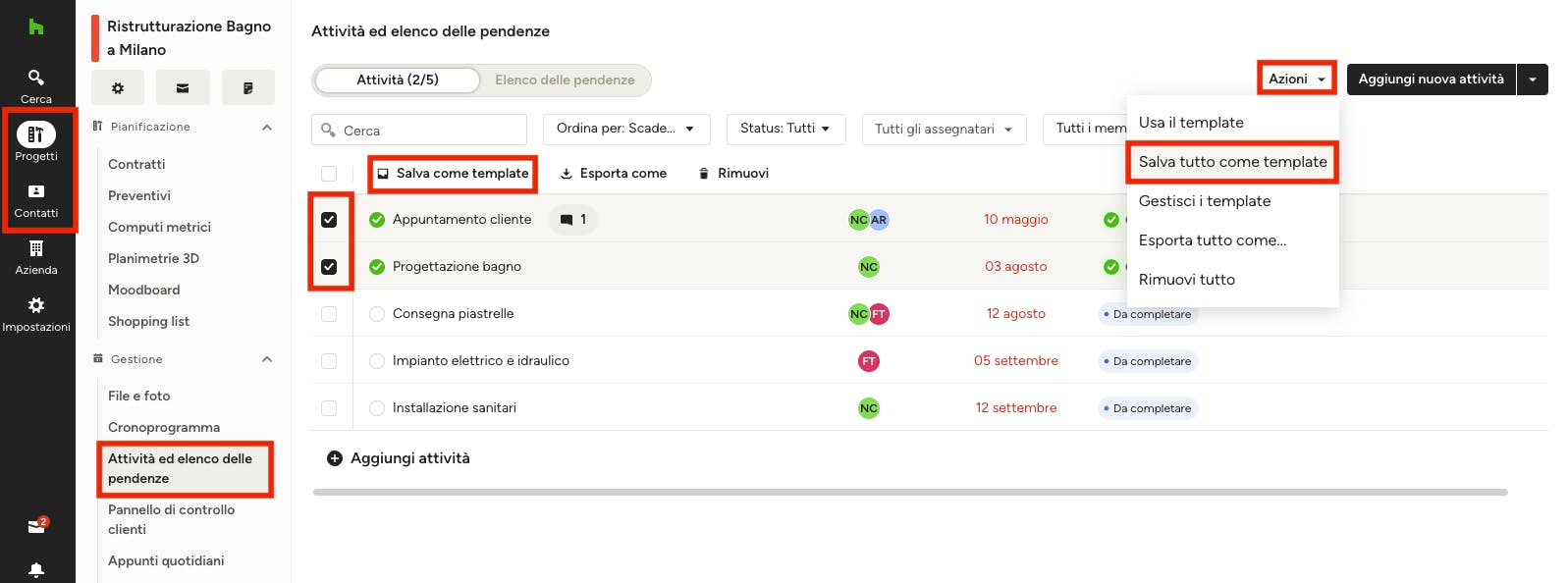Click FT avatar on Consegna piastrelle row

[x=879, y=314]
